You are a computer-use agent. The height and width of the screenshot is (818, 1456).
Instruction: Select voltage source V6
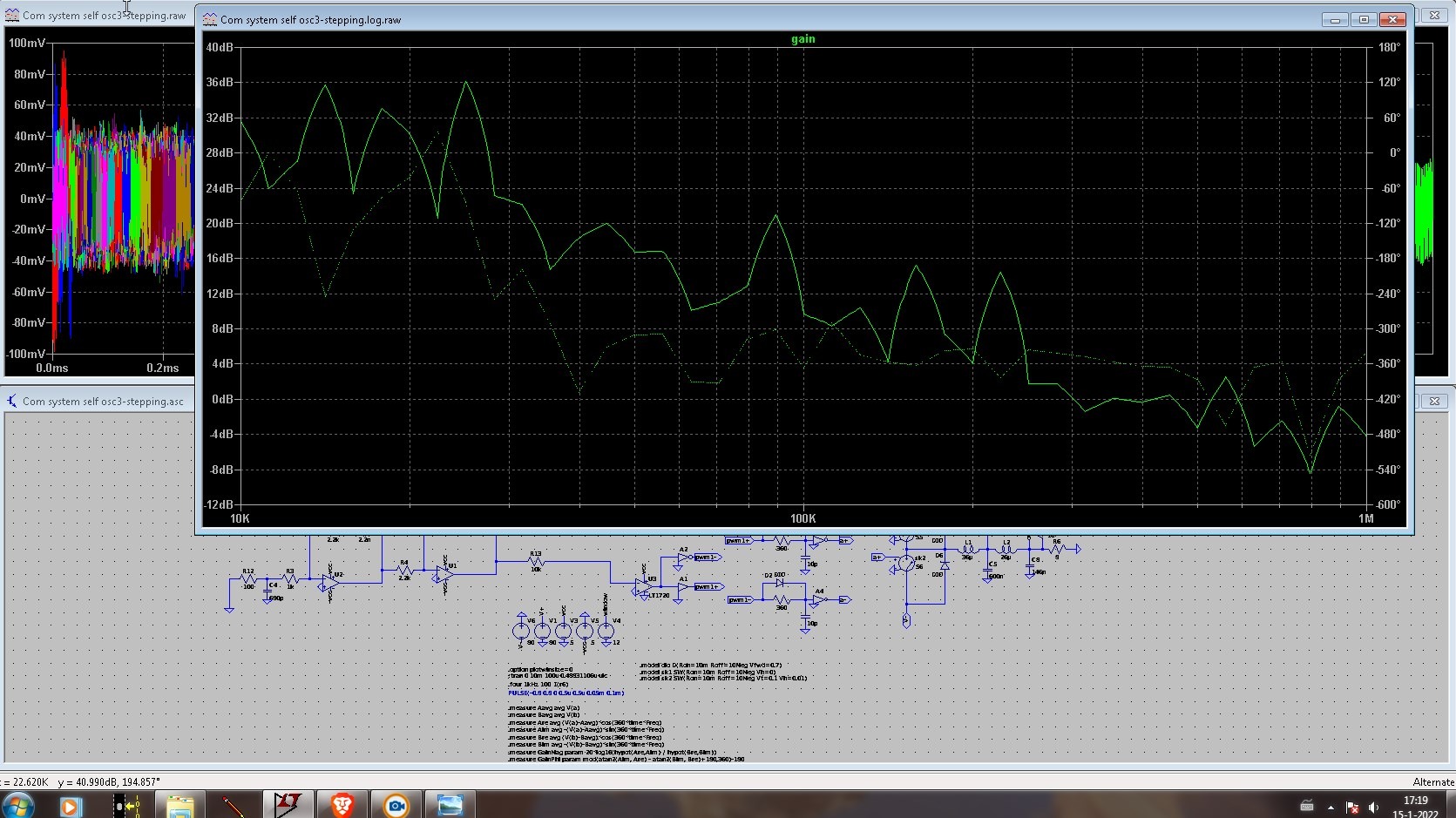(x=521, y=630)
